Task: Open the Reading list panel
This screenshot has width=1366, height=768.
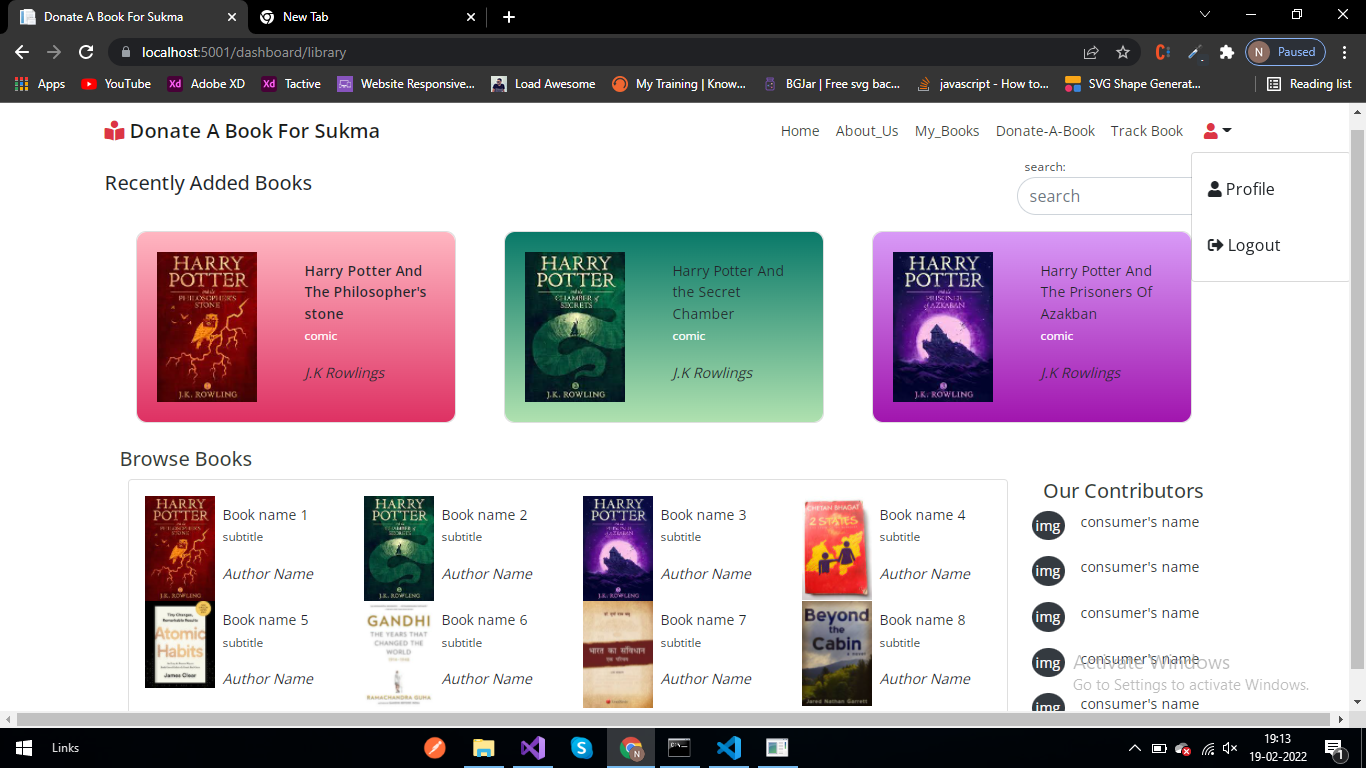Action: tap(1309, 84)
